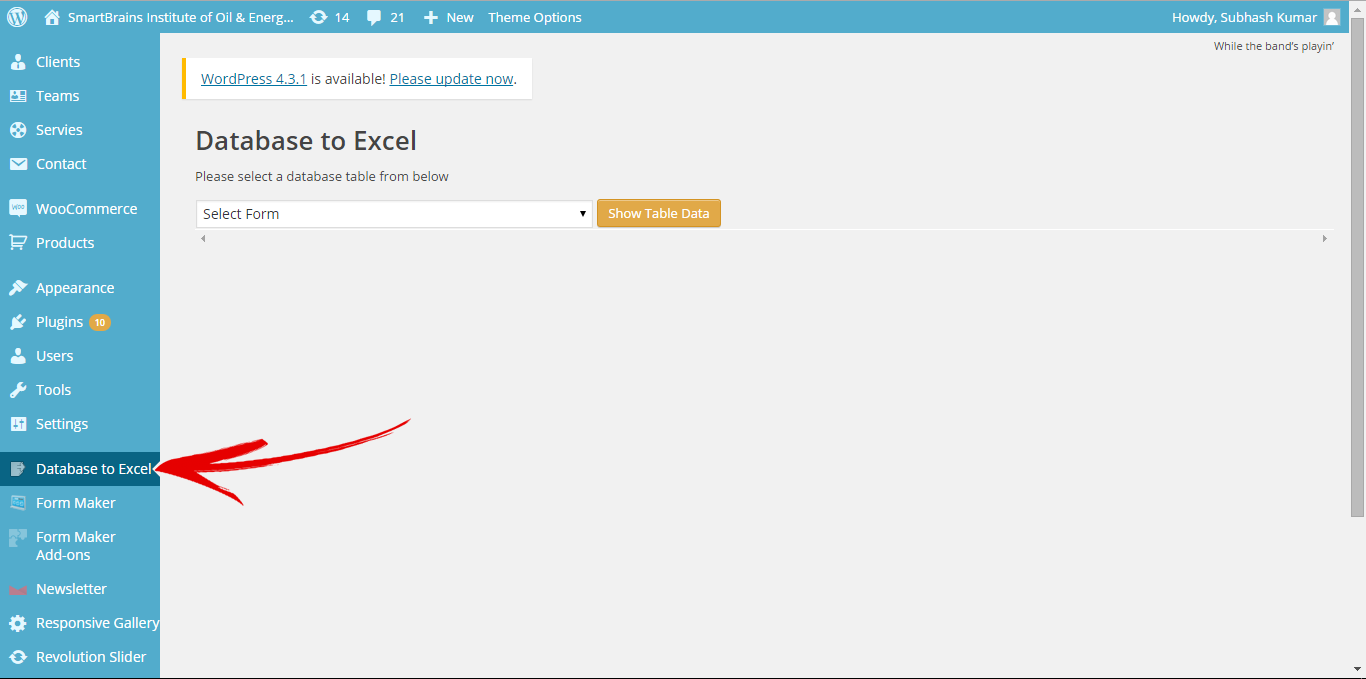
Task: Click the 14 updates count
Action: [342, 17]
